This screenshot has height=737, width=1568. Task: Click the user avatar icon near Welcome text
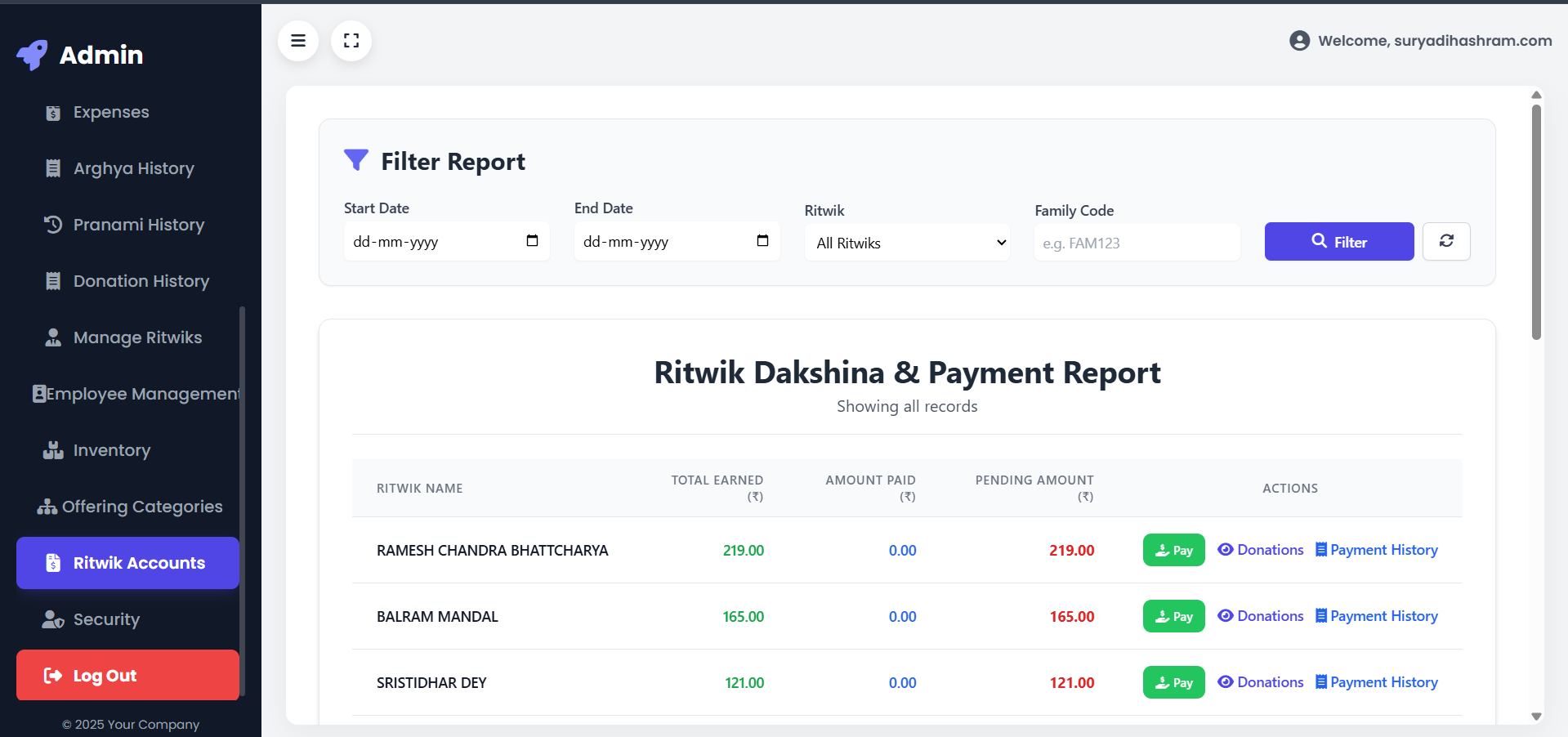[x=1299, y=41]
